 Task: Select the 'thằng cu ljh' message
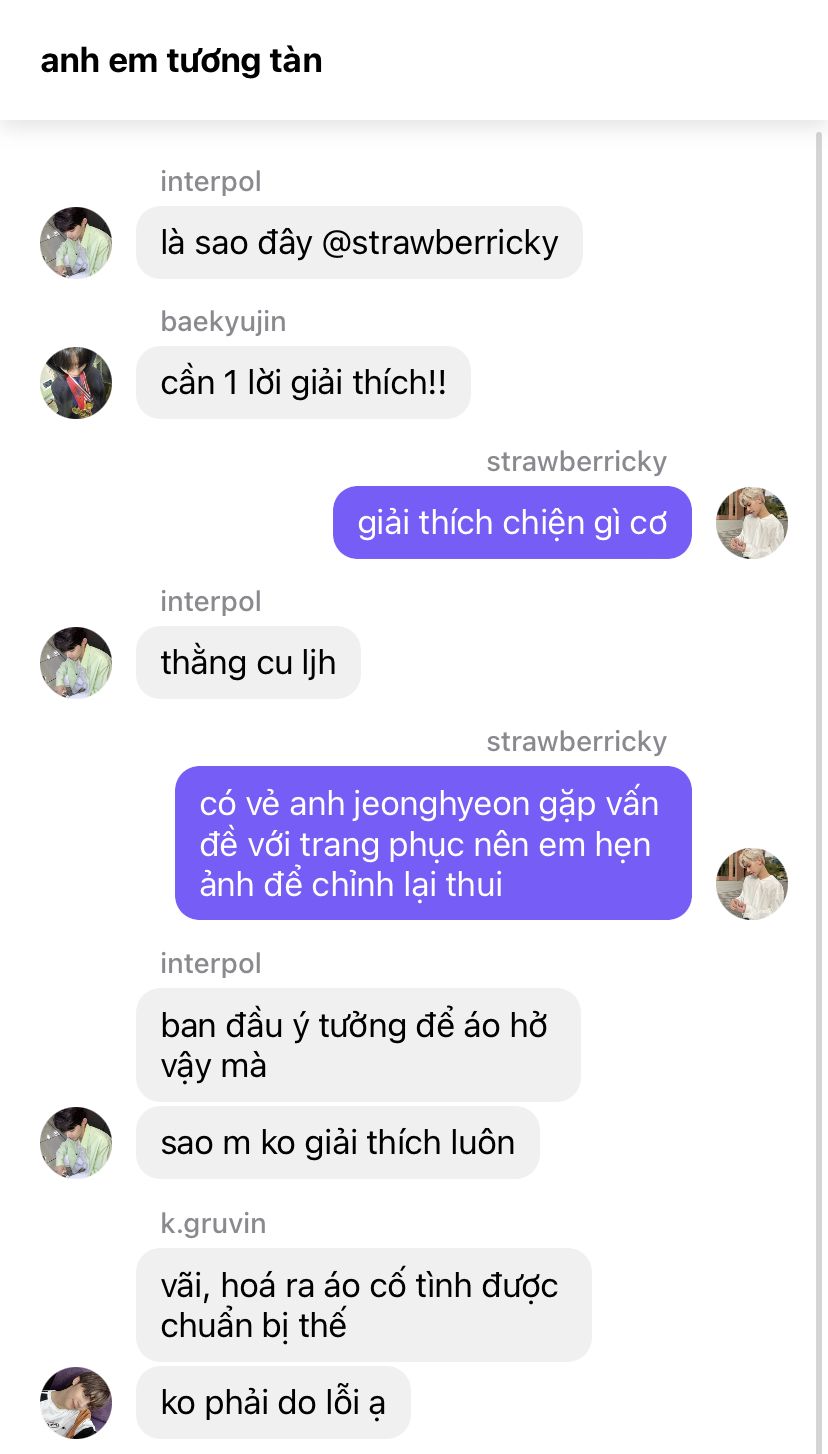[248, 662]
